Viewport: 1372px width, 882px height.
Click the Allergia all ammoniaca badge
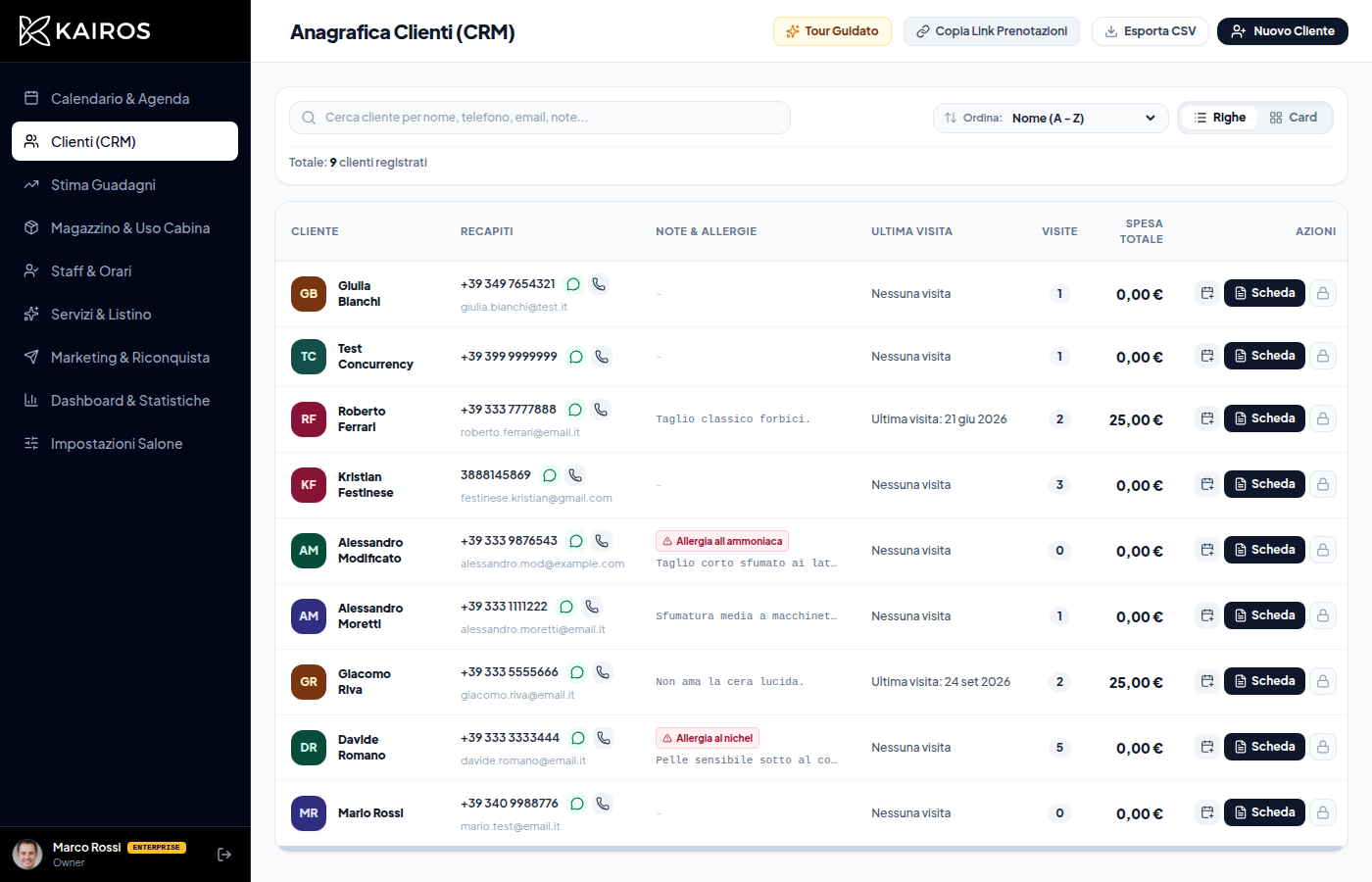coord(722,541)
